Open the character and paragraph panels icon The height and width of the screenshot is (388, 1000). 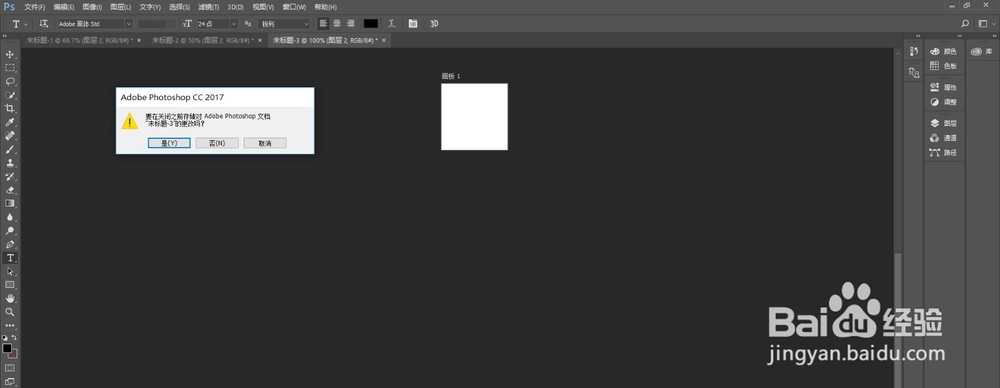(413, 24)
